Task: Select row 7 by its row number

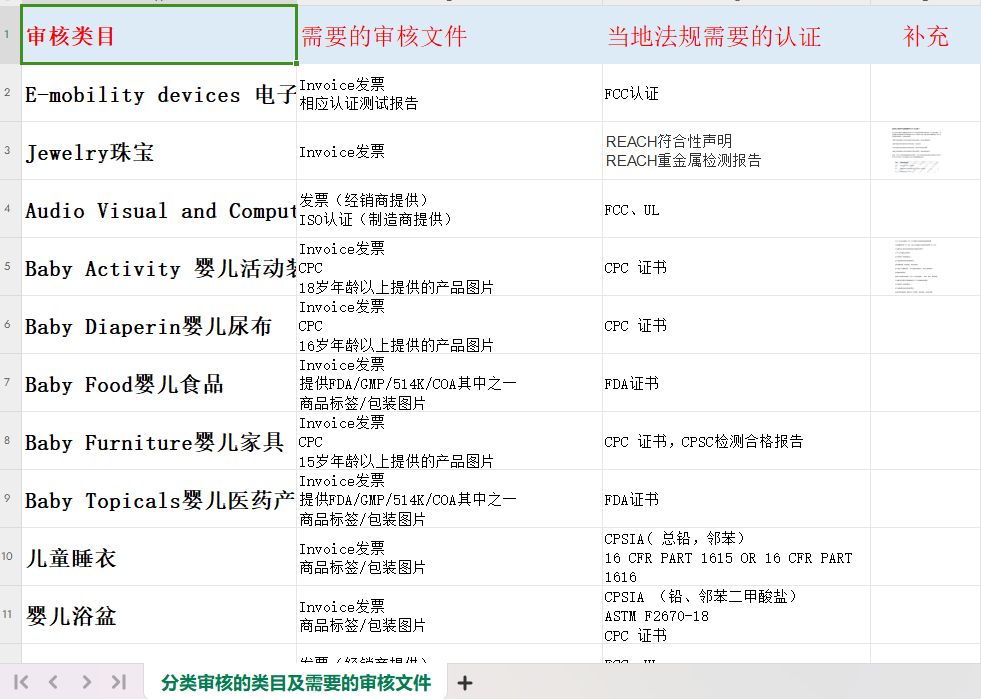Action: 8,383
